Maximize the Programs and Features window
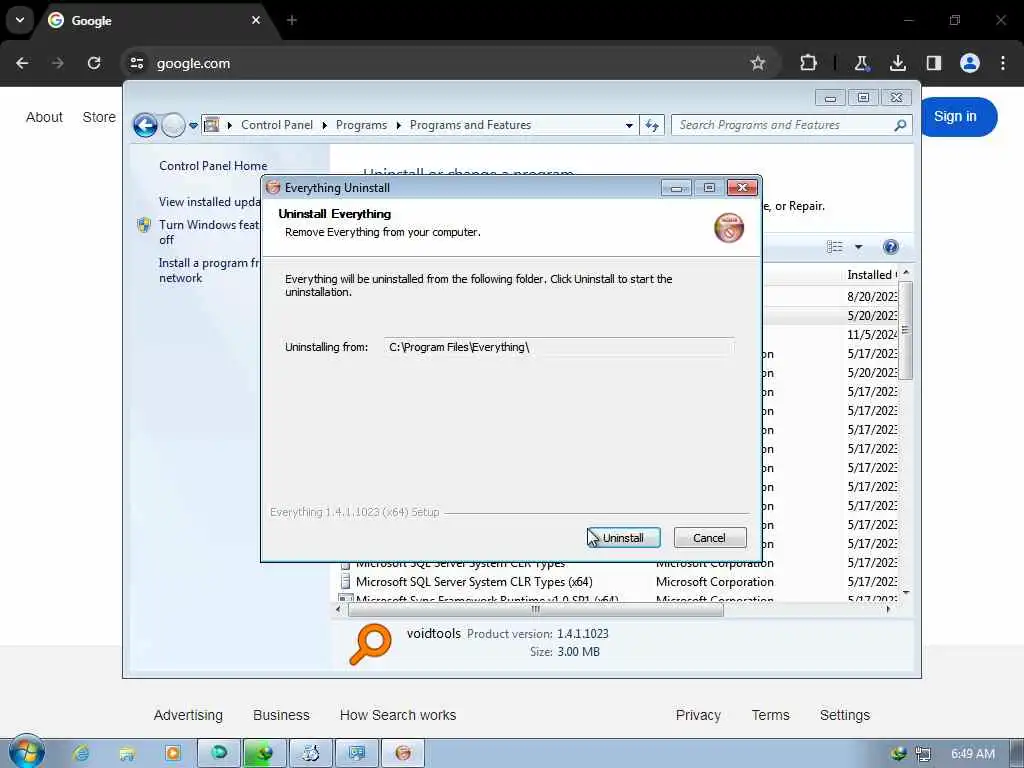1024x768 pixels. tap(863, 97)
